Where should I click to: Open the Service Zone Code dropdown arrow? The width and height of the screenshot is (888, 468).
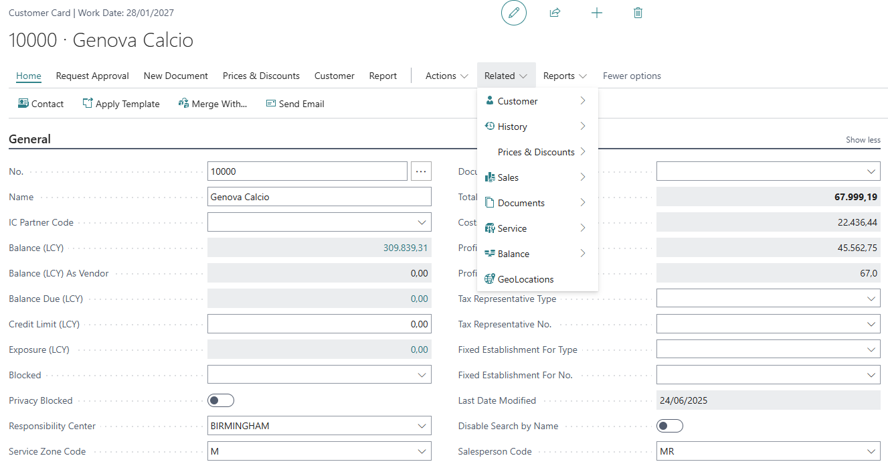pos(421,452)
